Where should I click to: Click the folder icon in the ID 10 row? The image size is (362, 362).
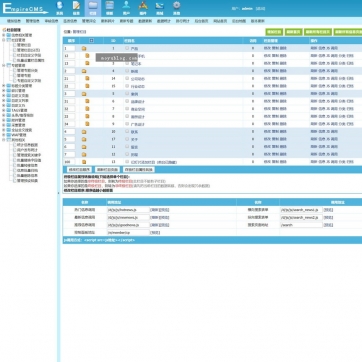coord(84,132)
